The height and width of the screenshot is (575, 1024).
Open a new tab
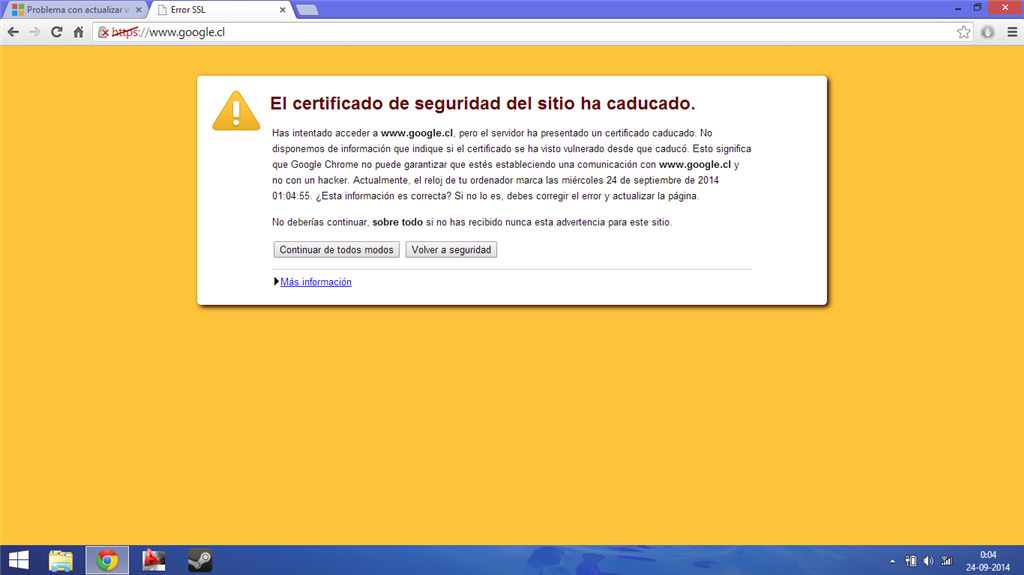point(307,10)
